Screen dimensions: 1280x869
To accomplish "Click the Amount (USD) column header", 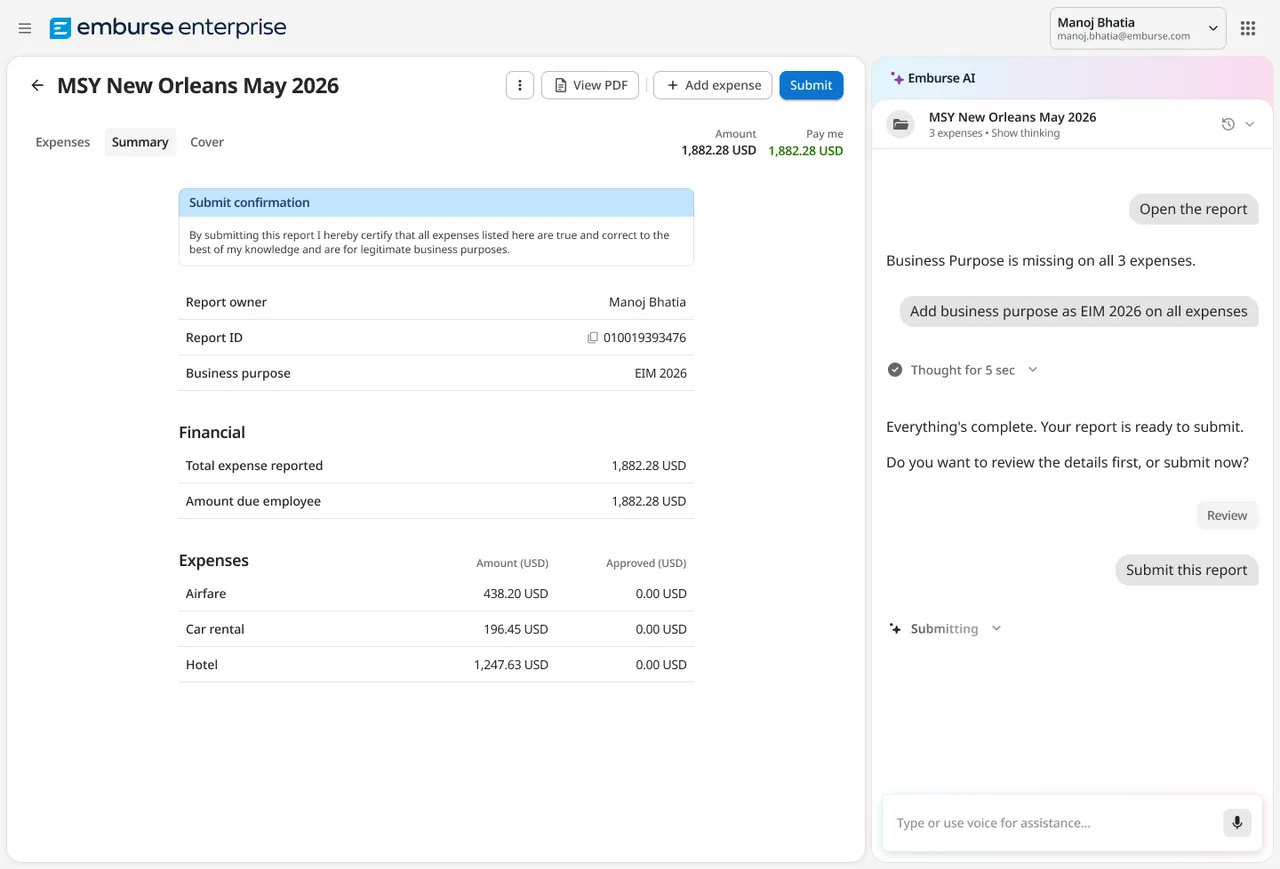I will coord(512,563).
